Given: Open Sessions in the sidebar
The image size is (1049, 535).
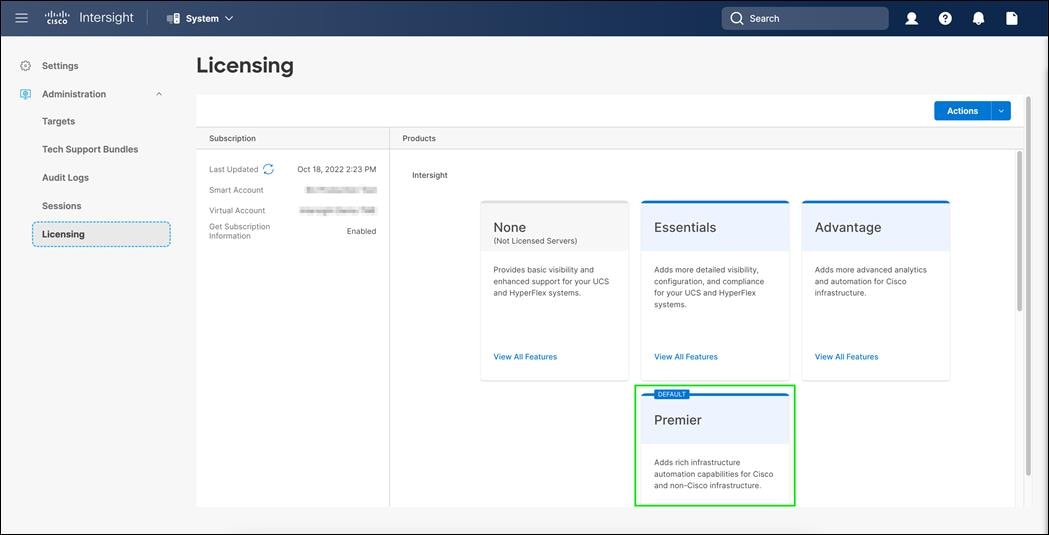Looking at the screenshot, I should (62, 206).
